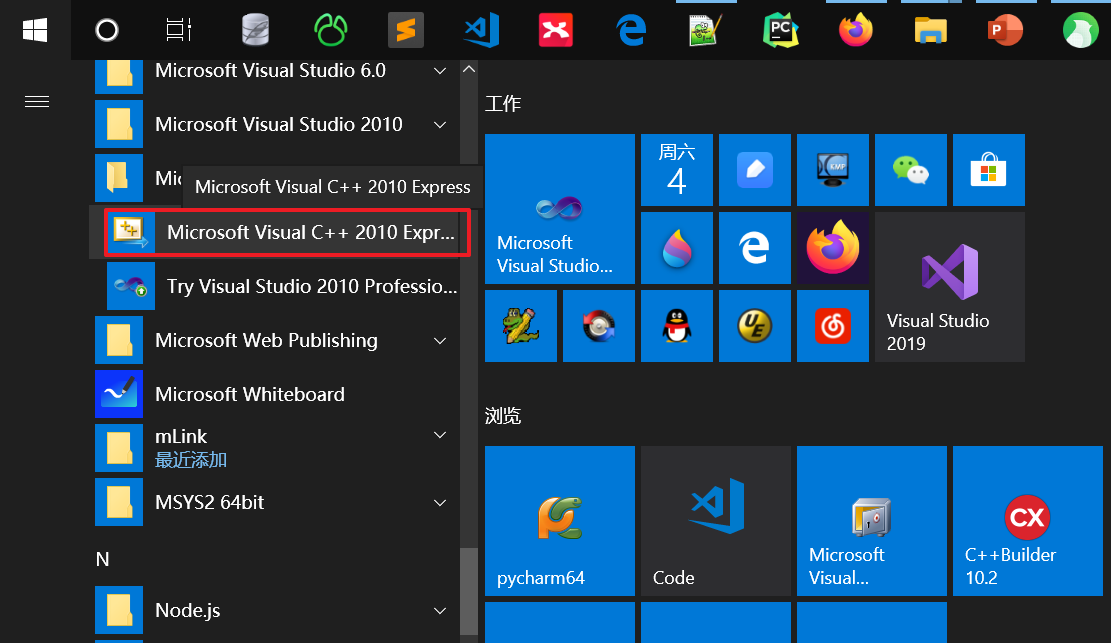Open Cortana circle icon in taskbar
1111x643 pixels.
107,30
